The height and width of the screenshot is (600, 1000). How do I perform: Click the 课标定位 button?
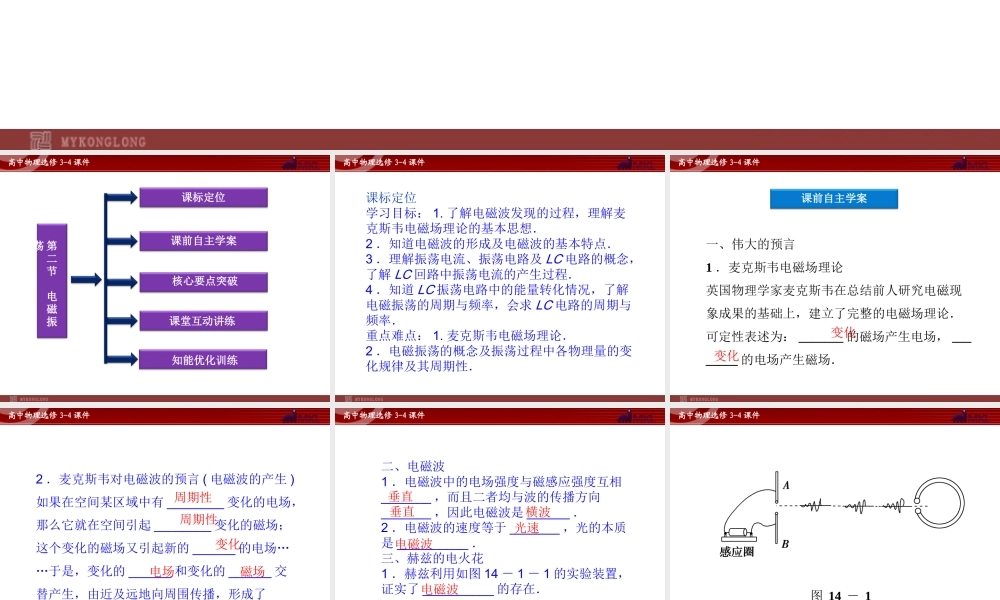point(203,197)
